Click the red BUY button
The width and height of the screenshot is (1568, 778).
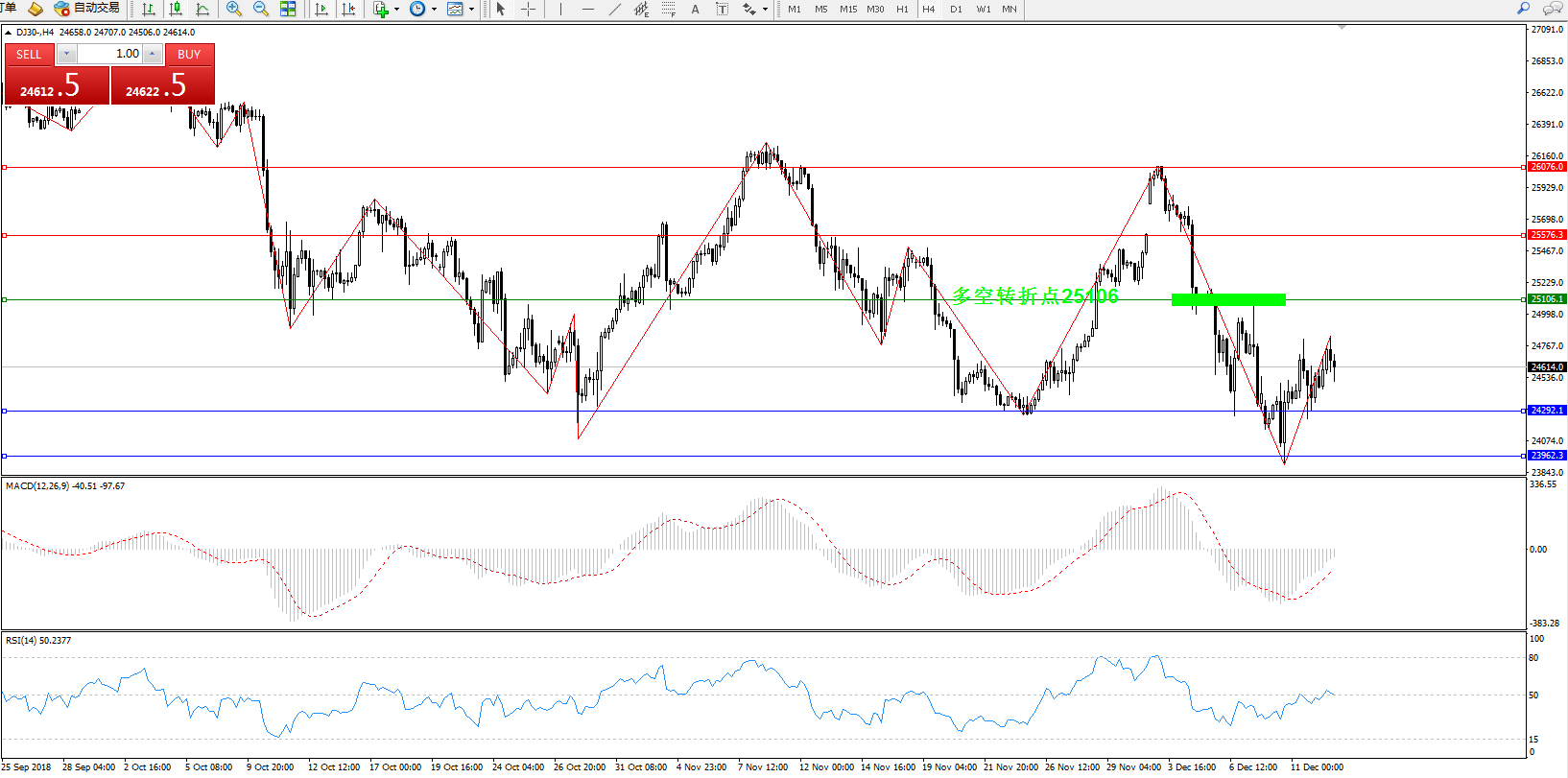click(x=189, y=54)
